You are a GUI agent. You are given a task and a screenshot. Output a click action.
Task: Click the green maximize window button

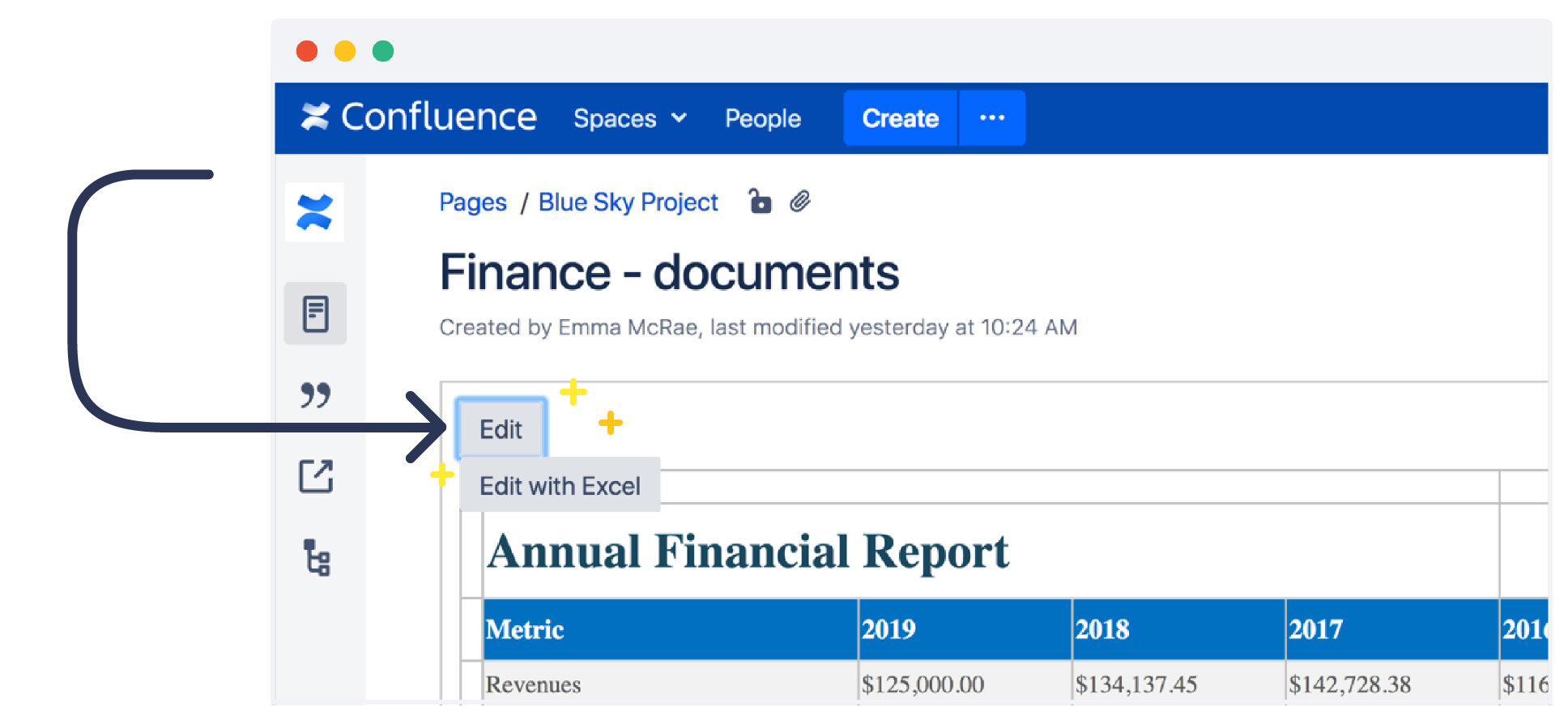click(x=383, y=51)
